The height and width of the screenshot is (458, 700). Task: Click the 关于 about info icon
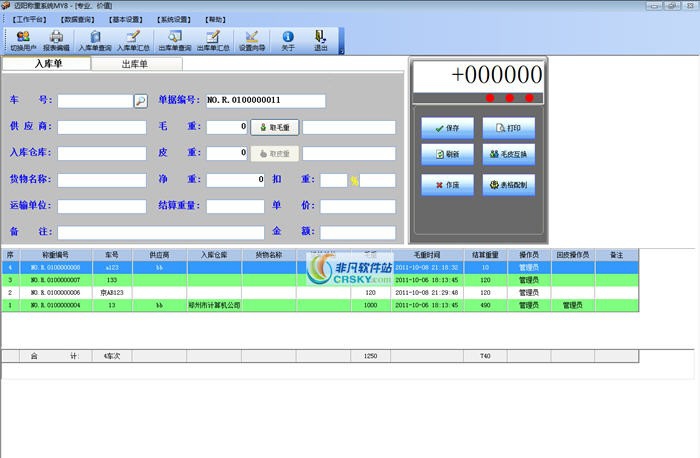pos(288,40)
